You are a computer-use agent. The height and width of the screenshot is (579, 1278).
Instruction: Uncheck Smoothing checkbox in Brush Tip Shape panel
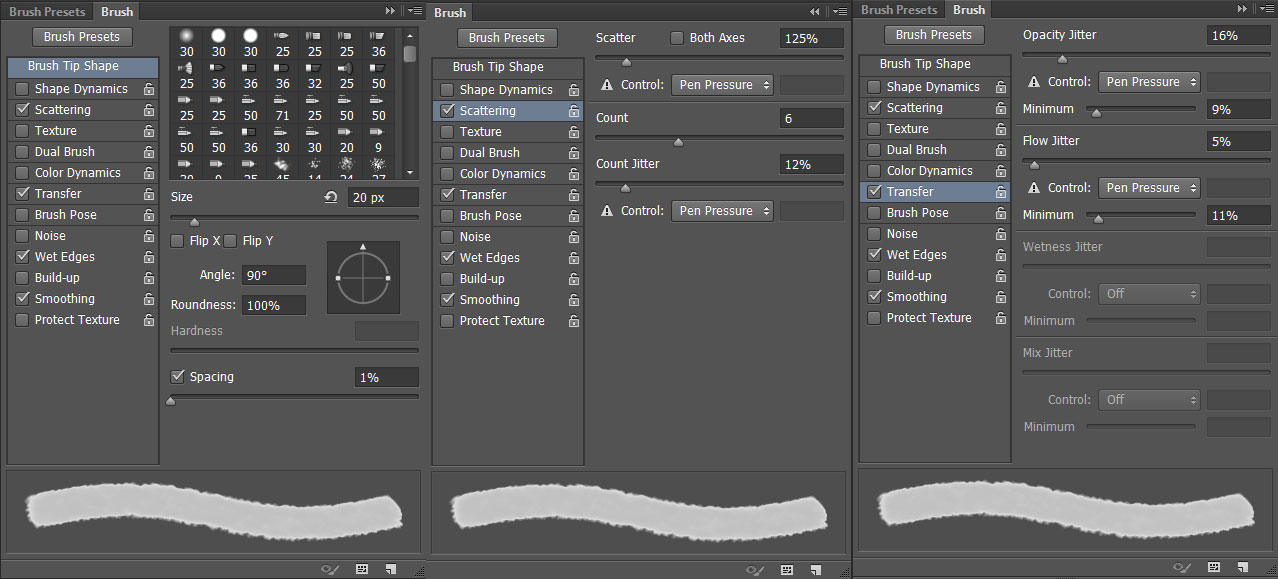22,299
